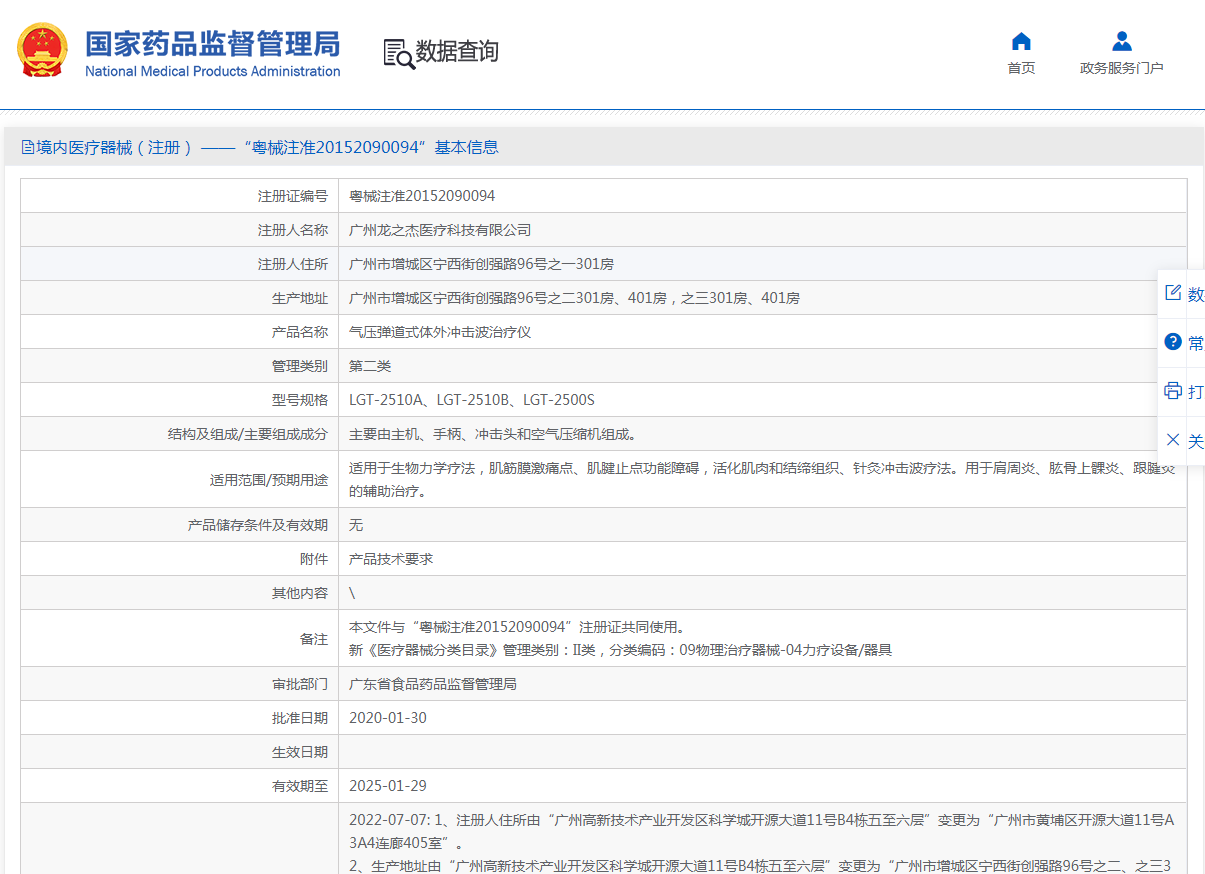Select the number value in the 注册证编号 row
The image size is (1205, 874).
(x=422, y=196)
